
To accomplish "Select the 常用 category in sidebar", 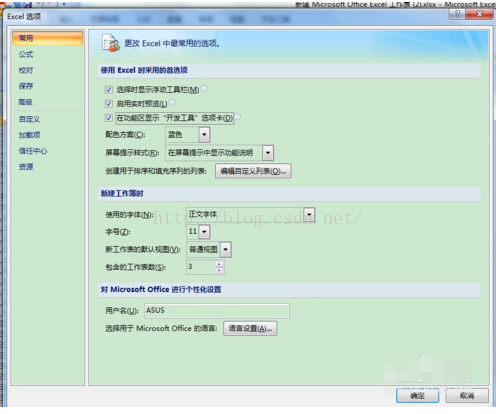I will [x=47, y=38].
